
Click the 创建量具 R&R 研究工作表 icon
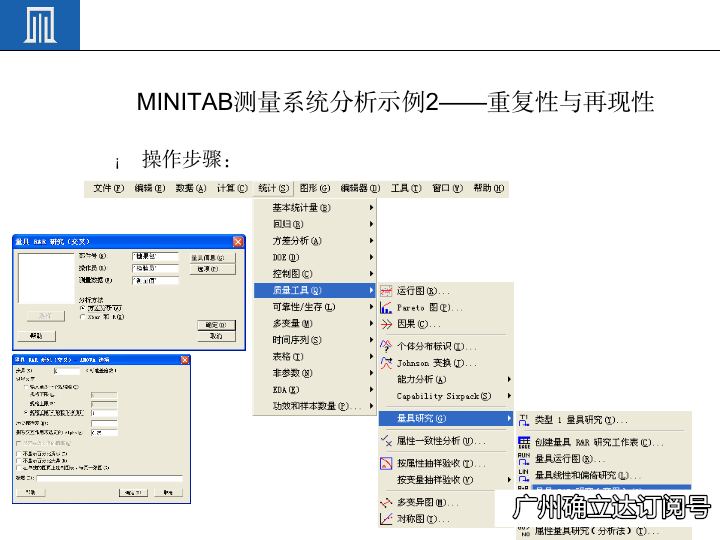click(x=524, y=442)
